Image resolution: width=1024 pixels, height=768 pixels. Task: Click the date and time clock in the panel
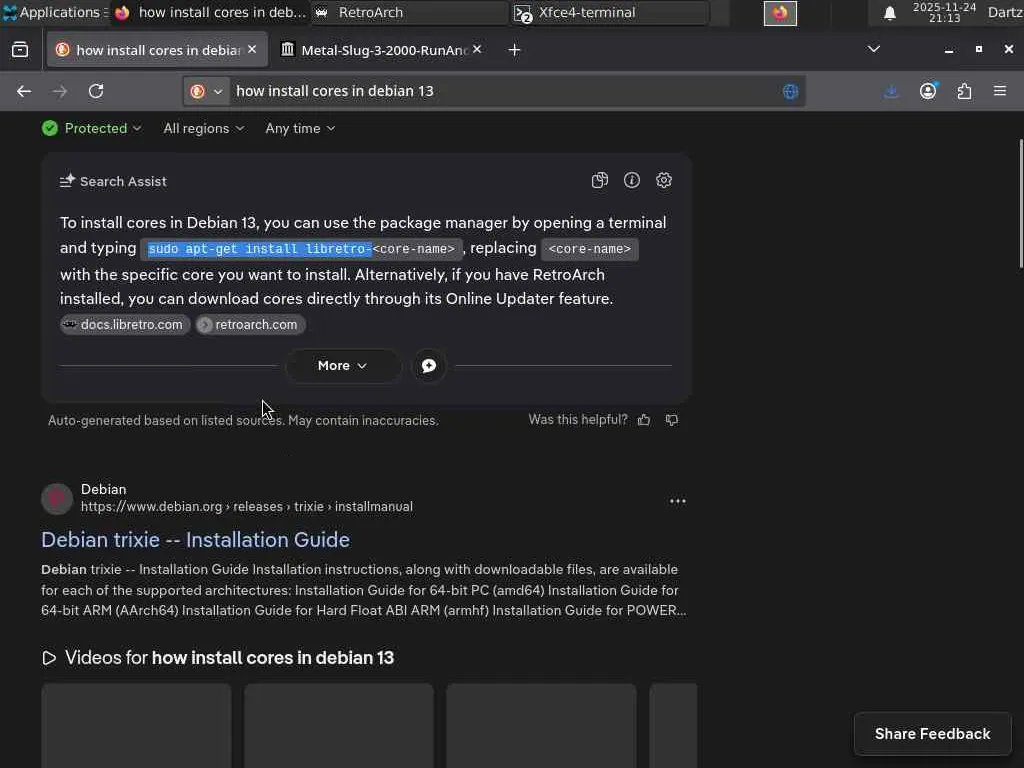pyautogui.click(x=944, y=12)
